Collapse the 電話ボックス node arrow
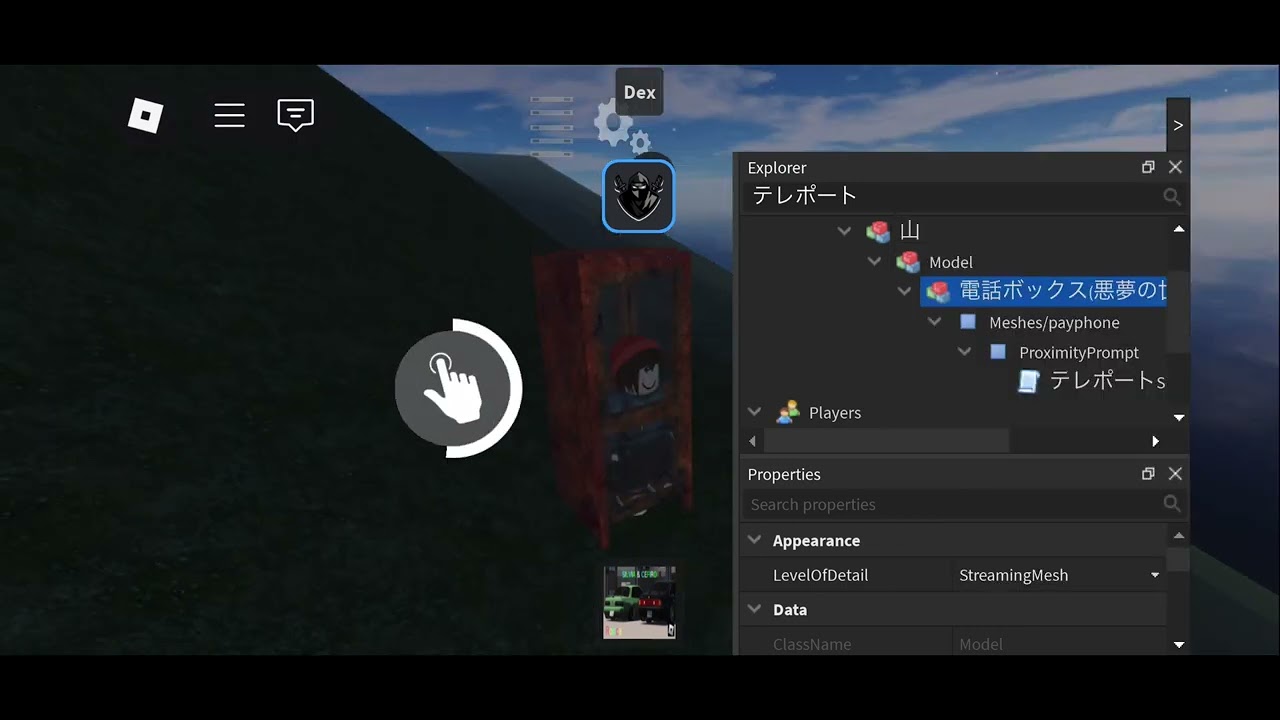1280x720 pixels. pyautogui.click(x=904, y=292)
